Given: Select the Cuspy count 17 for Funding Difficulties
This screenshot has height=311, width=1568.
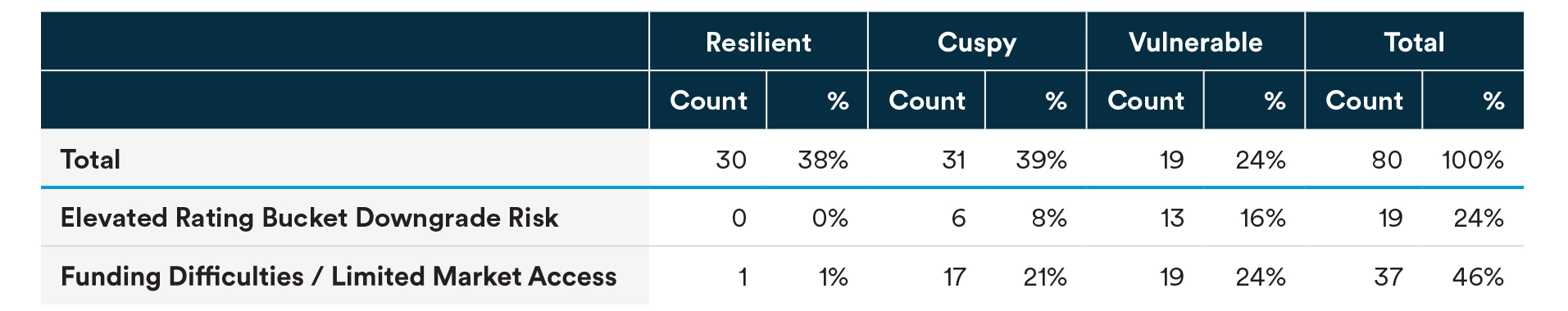Looking at the screenshot, I should [x=954, y=277].
